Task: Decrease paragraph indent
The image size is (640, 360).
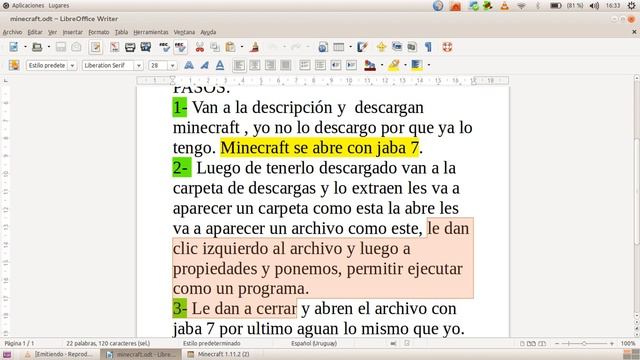Action: pyautogui.click(x=336, y=65)
